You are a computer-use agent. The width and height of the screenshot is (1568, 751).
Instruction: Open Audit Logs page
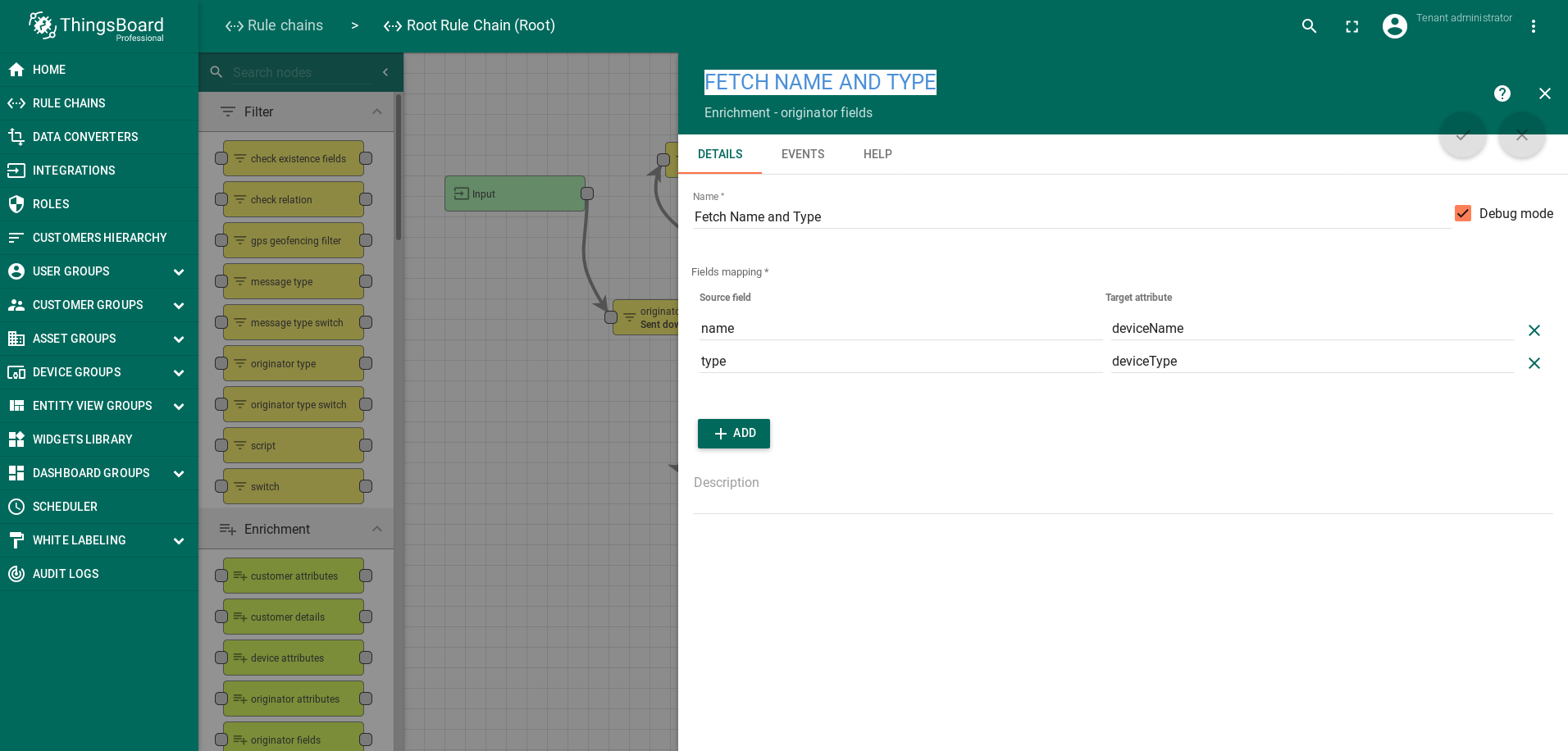99,574
